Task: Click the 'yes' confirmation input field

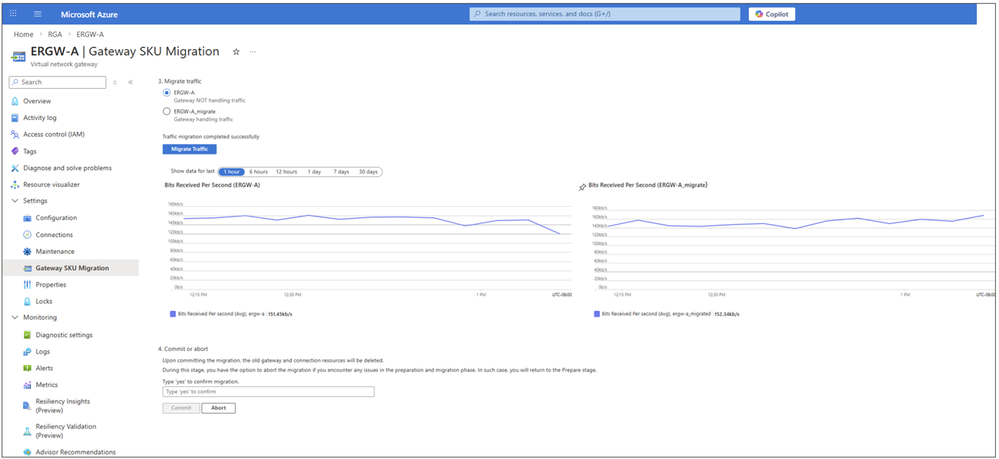Action: pos(268,392)
